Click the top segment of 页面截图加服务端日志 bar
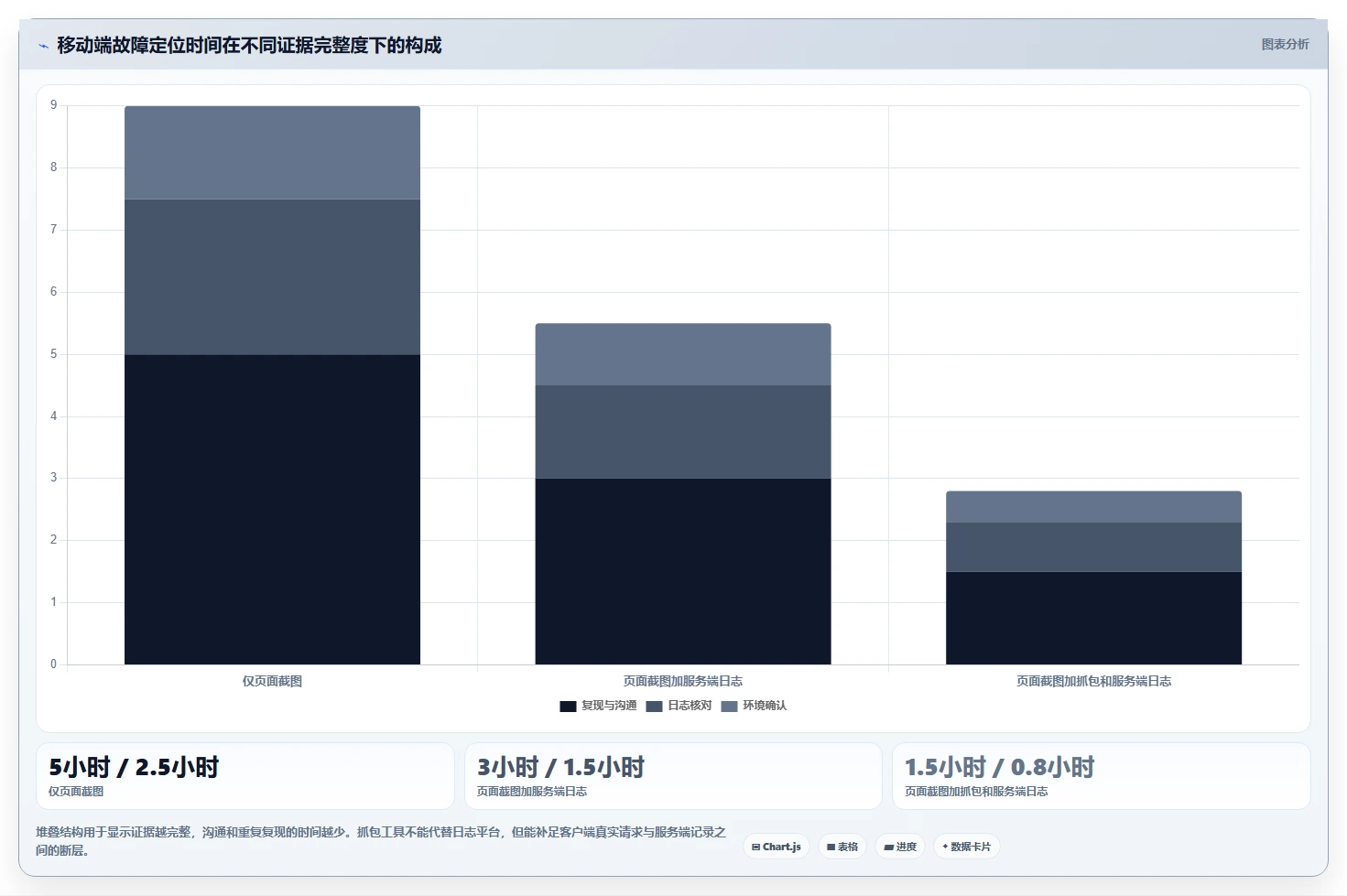Screen dimensions: 1347x896 (x=683, y=354)
